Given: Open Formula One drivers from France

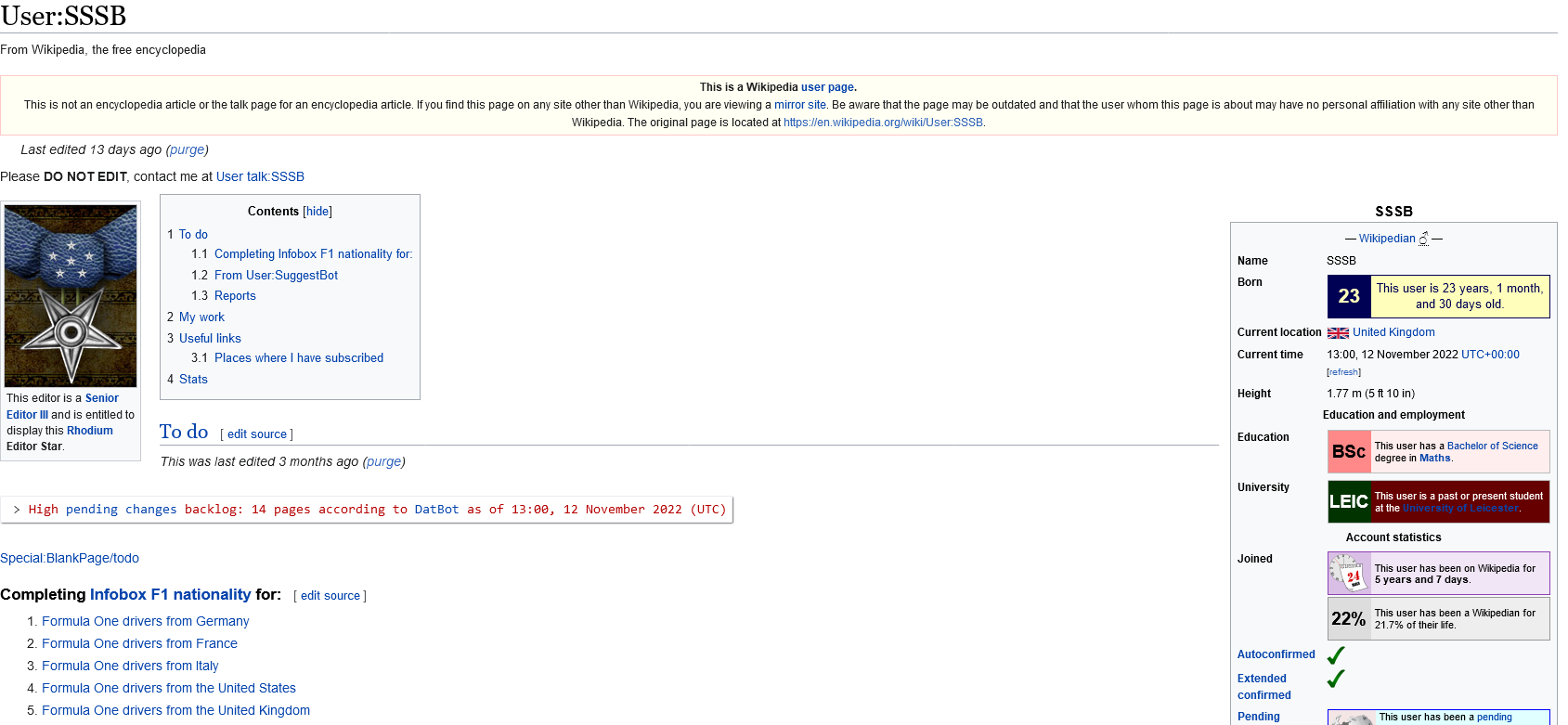Looking at the screenshot, I should (x=139, y=643).
